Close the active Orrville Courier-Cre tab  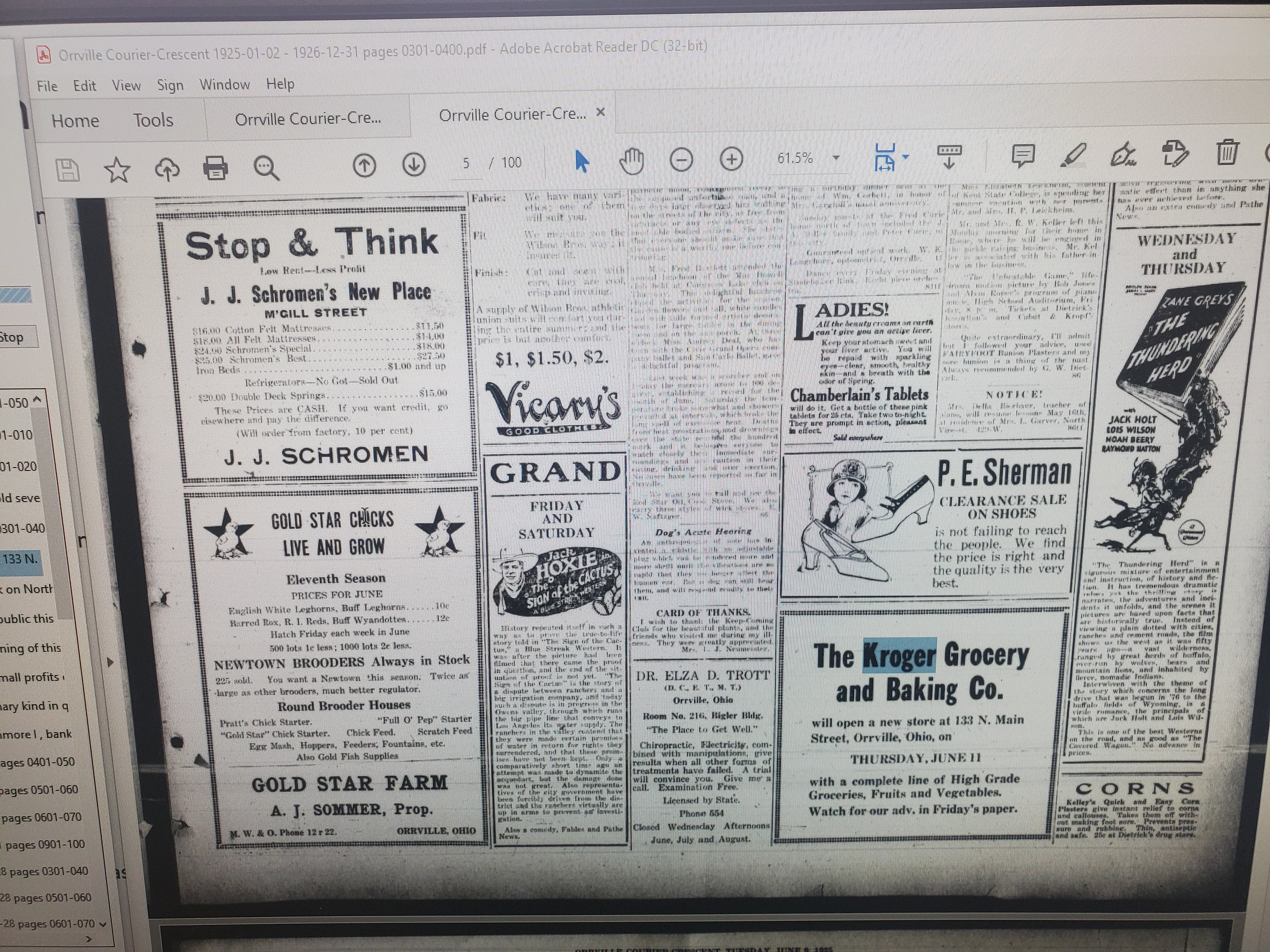601,112
